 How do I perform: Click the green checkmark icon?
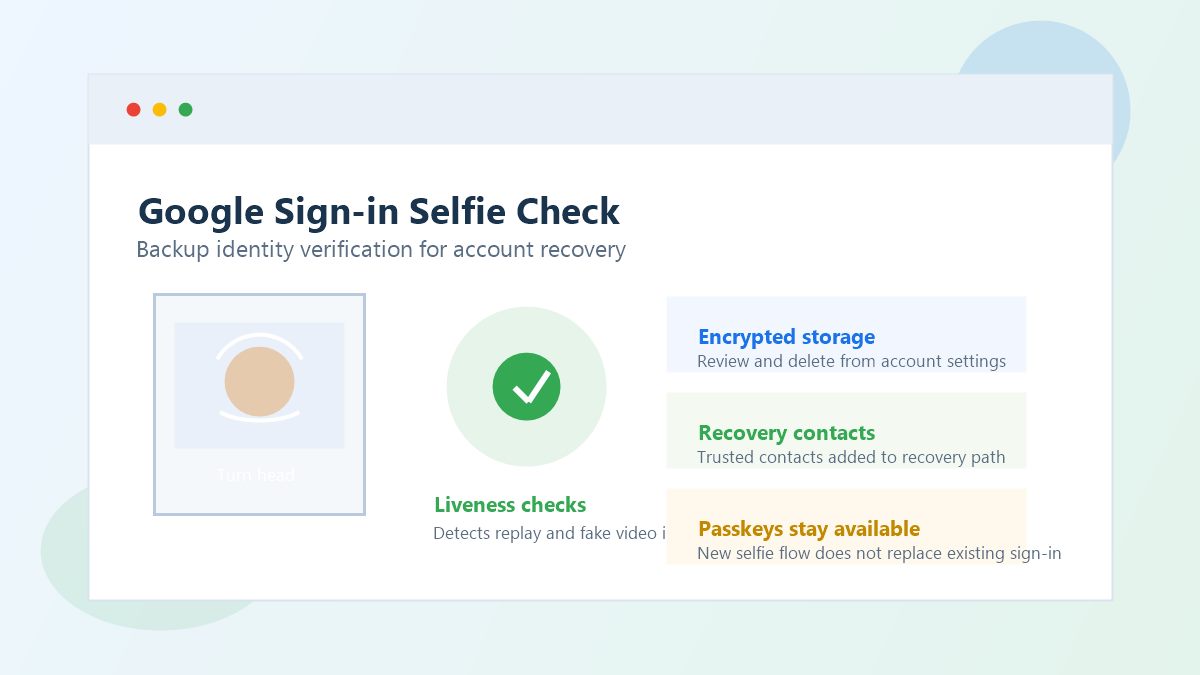coord(526,387)
